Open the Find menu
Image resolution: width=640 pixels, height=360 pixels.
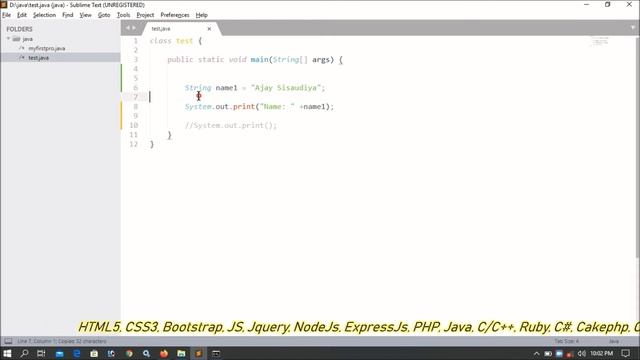[x=67, y=15]
